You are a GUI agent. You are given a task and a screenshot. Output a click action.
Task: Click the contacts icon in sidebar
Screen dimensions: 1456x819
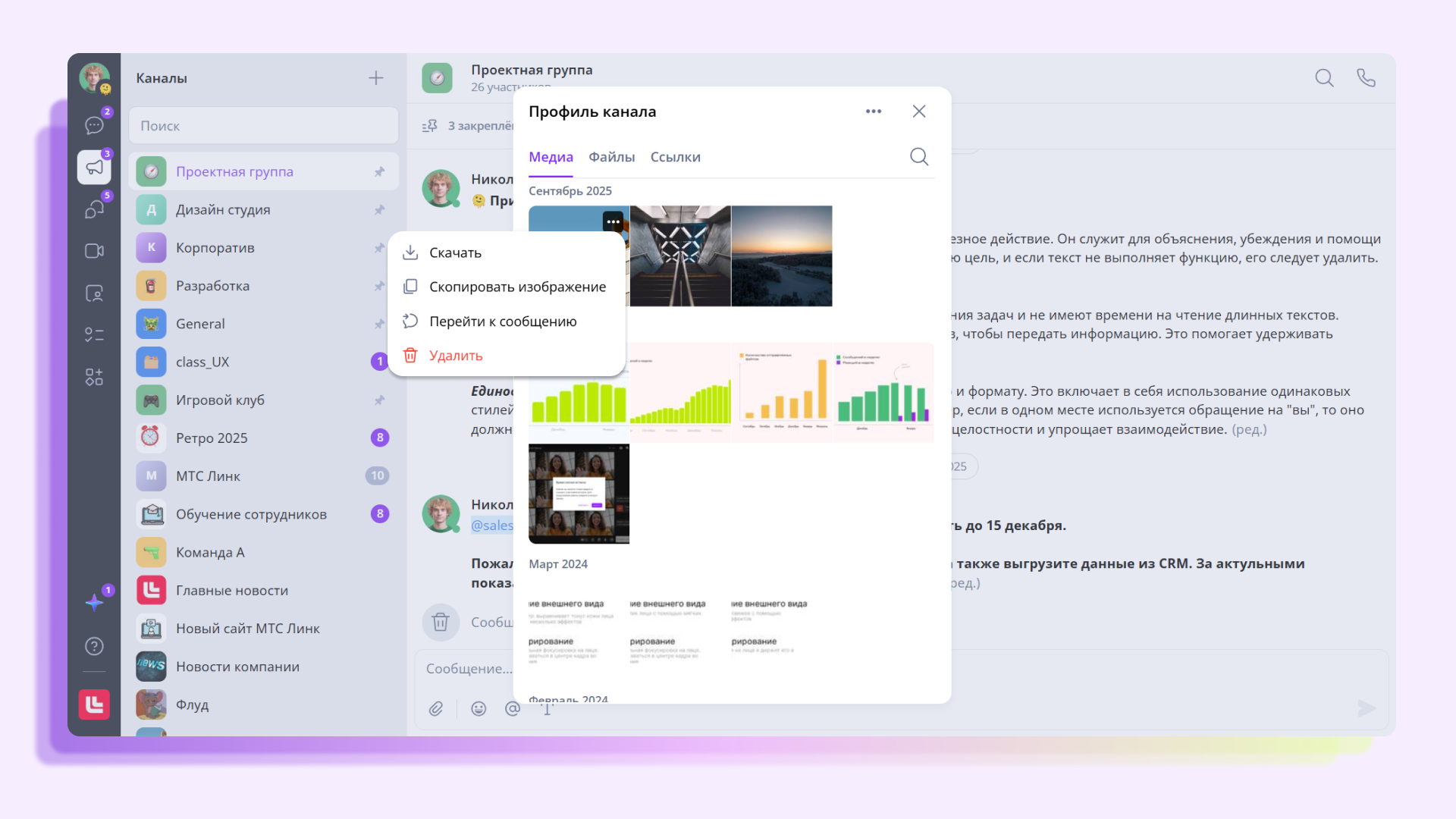(x=94, y=293)
